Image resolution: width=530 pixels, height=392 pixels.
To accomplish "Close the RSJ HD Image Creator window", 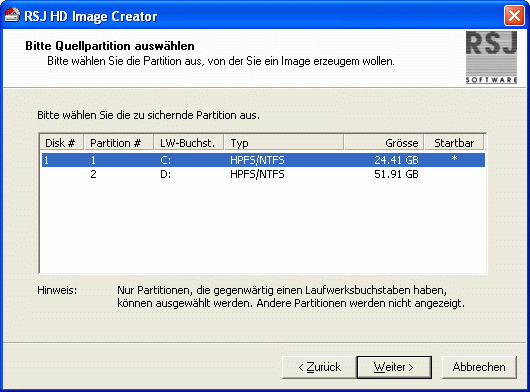I will click(514, 16).
